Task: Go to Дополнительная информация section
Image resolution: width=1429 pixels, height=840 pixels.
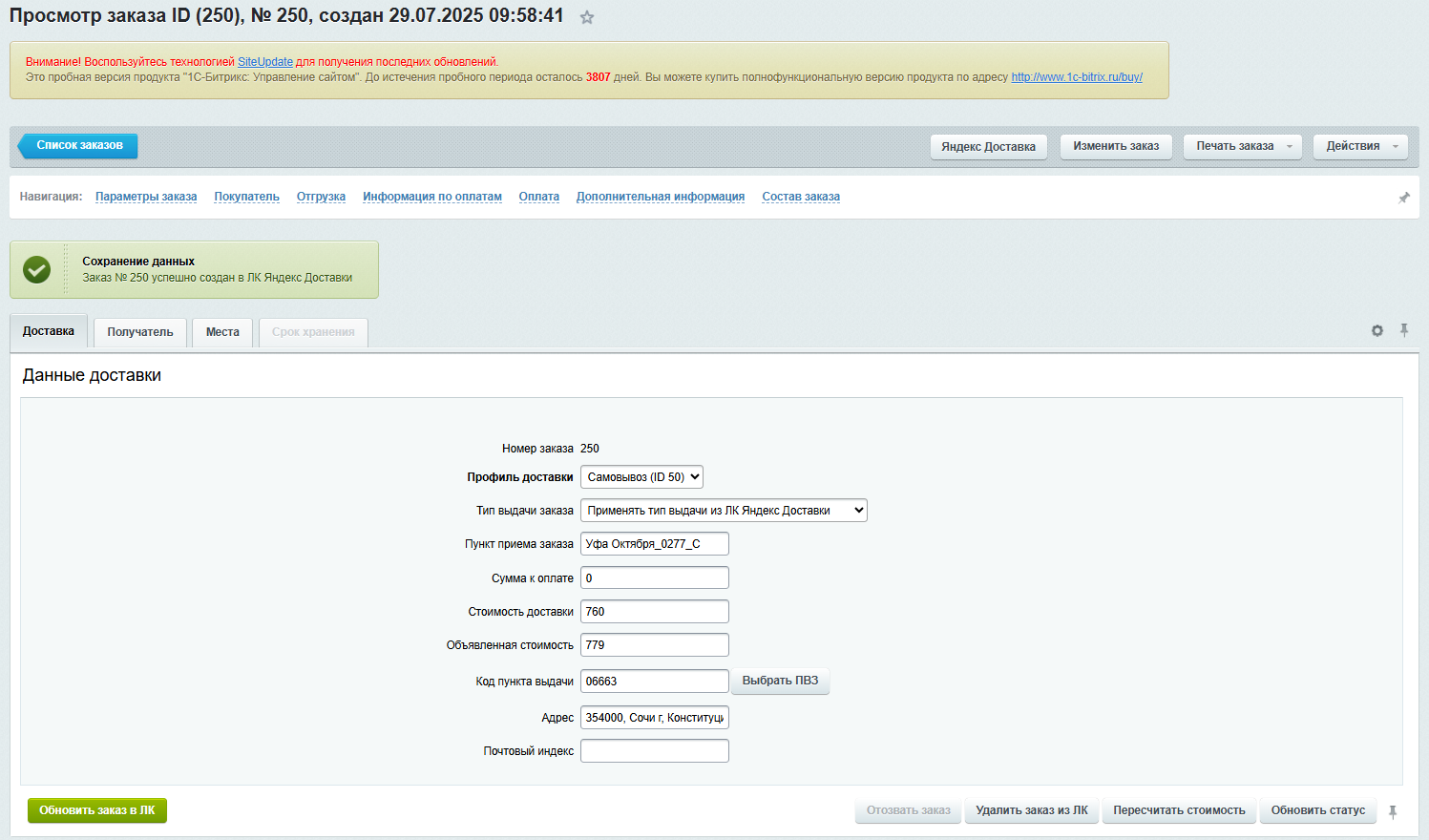Action: tap(661, 197)
